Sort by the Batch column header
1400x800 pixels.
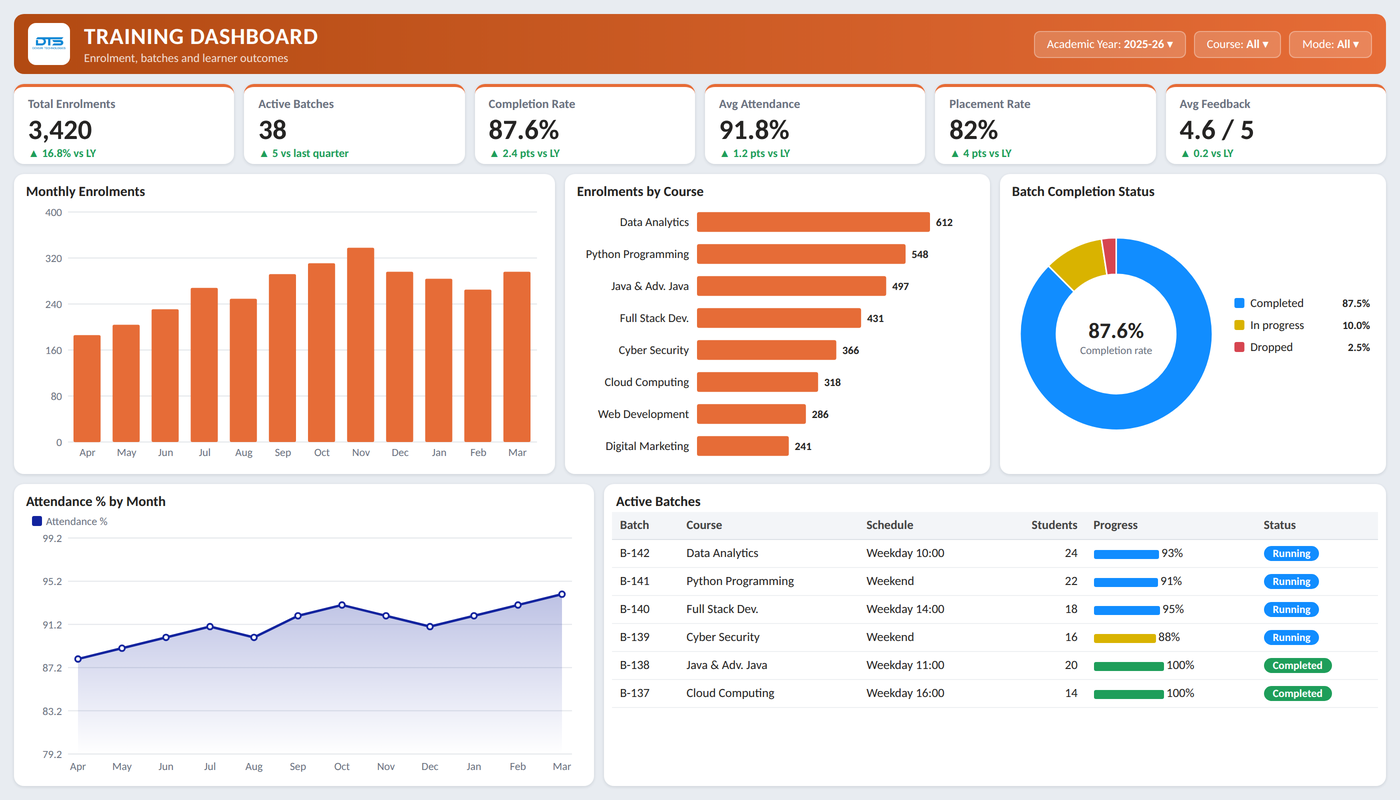pyautogui.click(x=634, y=525)
